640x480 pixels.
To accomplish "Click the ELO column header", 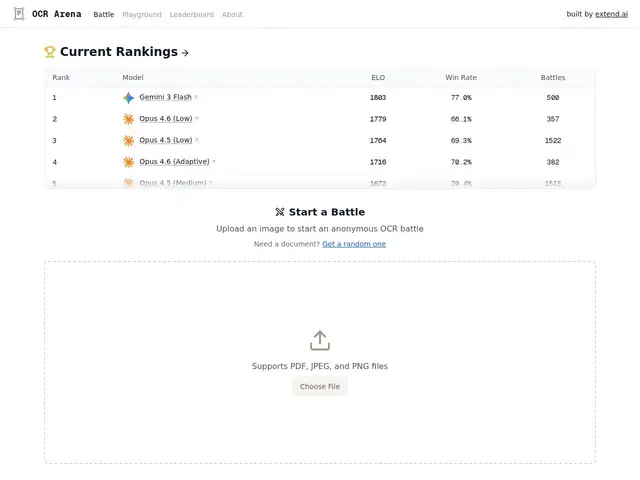I will pos(378,78).
